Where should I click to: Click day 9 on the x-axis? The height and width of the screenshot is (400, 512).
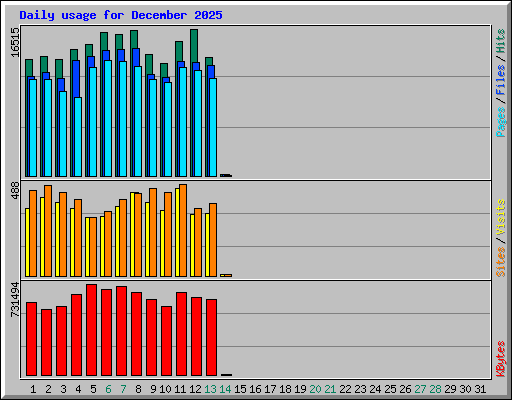(153, 389)
